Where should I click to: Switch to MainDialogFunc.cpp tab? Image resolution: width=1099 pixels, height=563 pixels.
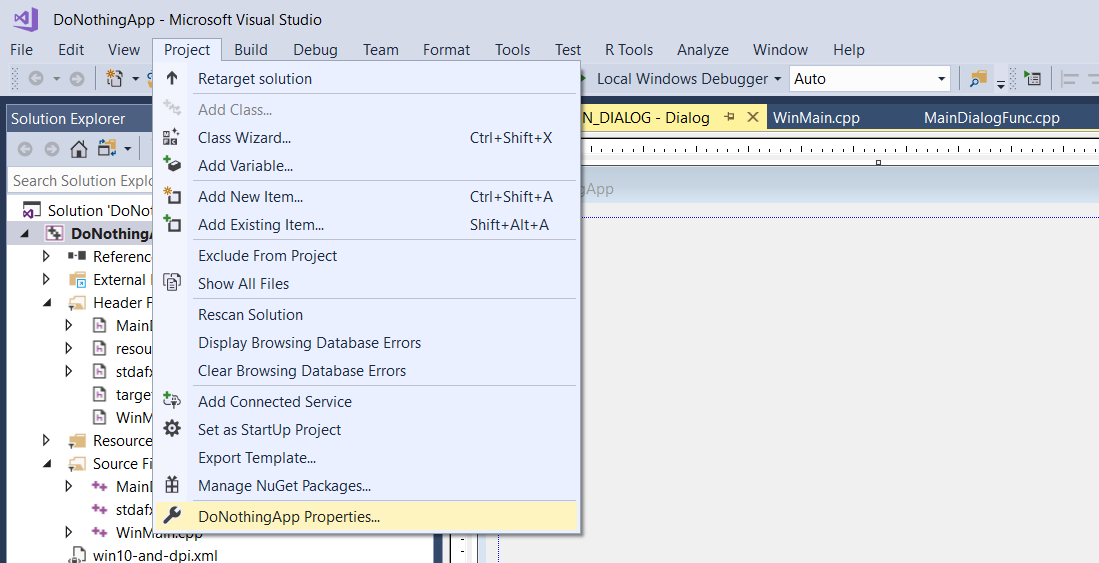coord(991,118)
